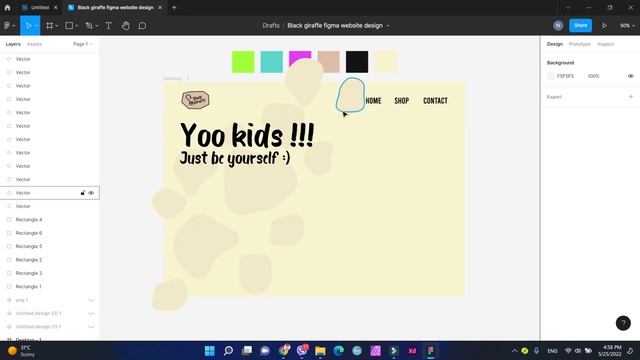
Task: Select the Hand tool
Action: point(125,26)
